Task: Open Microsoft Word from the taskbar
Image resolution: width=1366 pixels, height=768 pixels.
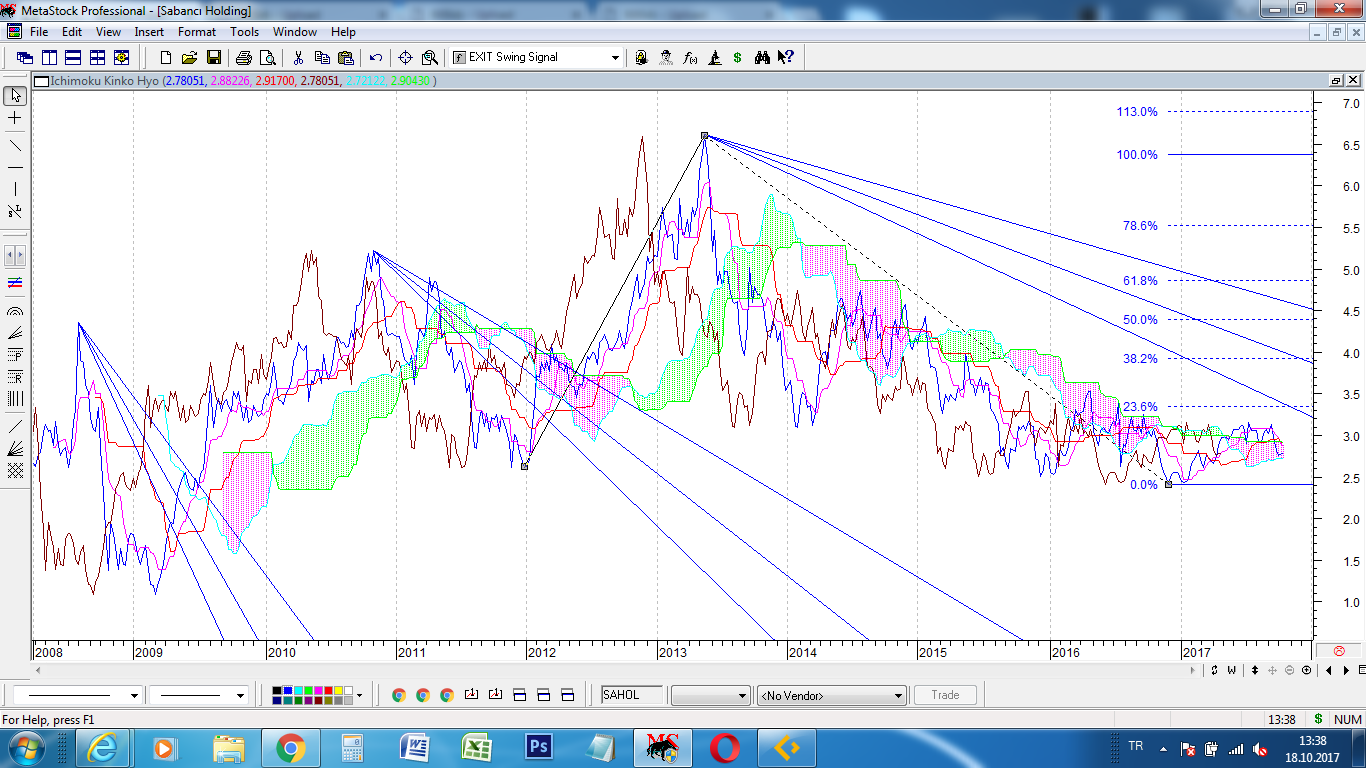Action: coord(415,748)
